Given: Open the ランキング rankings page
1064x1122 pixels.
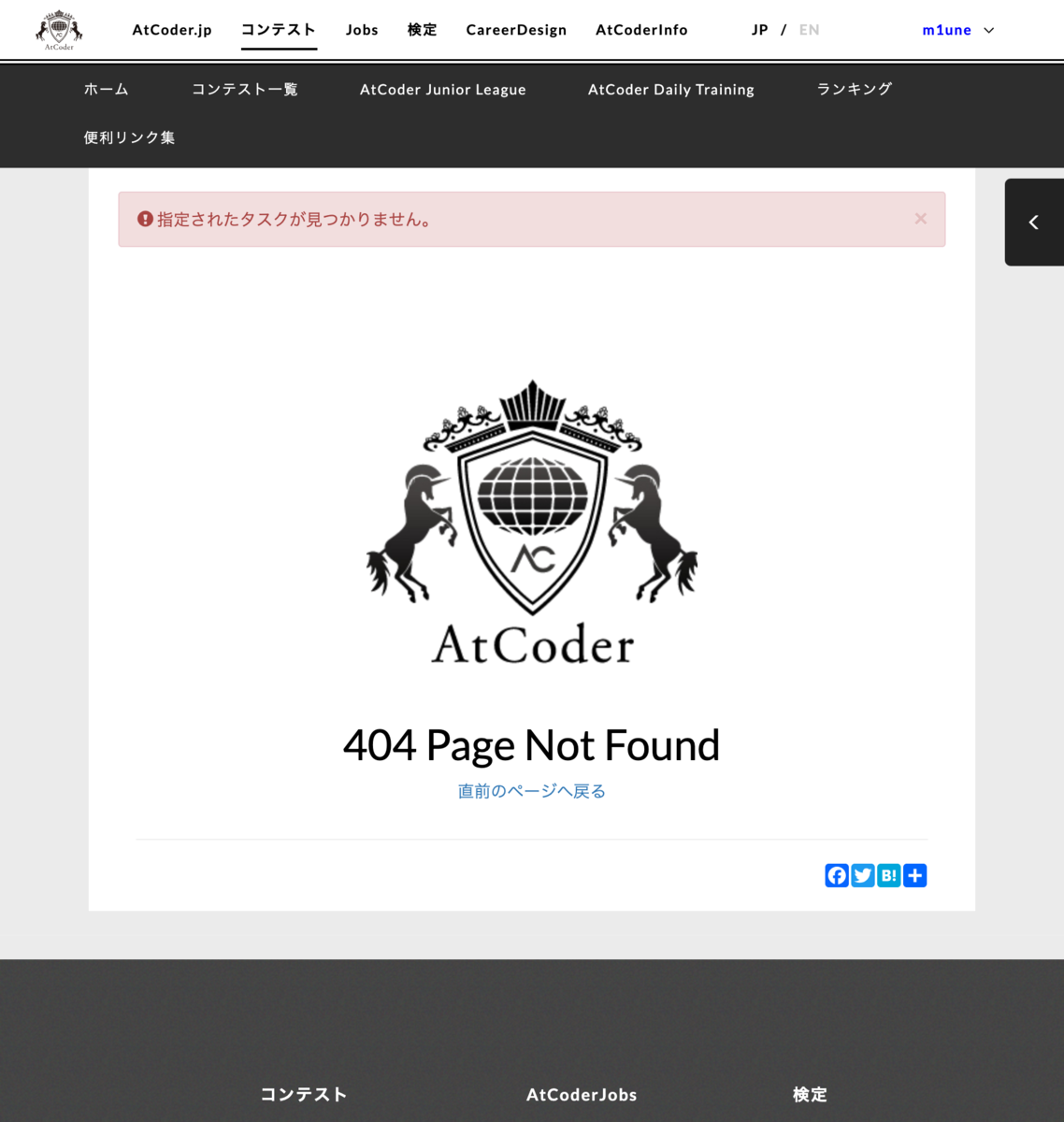Looking at the screenshot, I should tap(855, 89).
